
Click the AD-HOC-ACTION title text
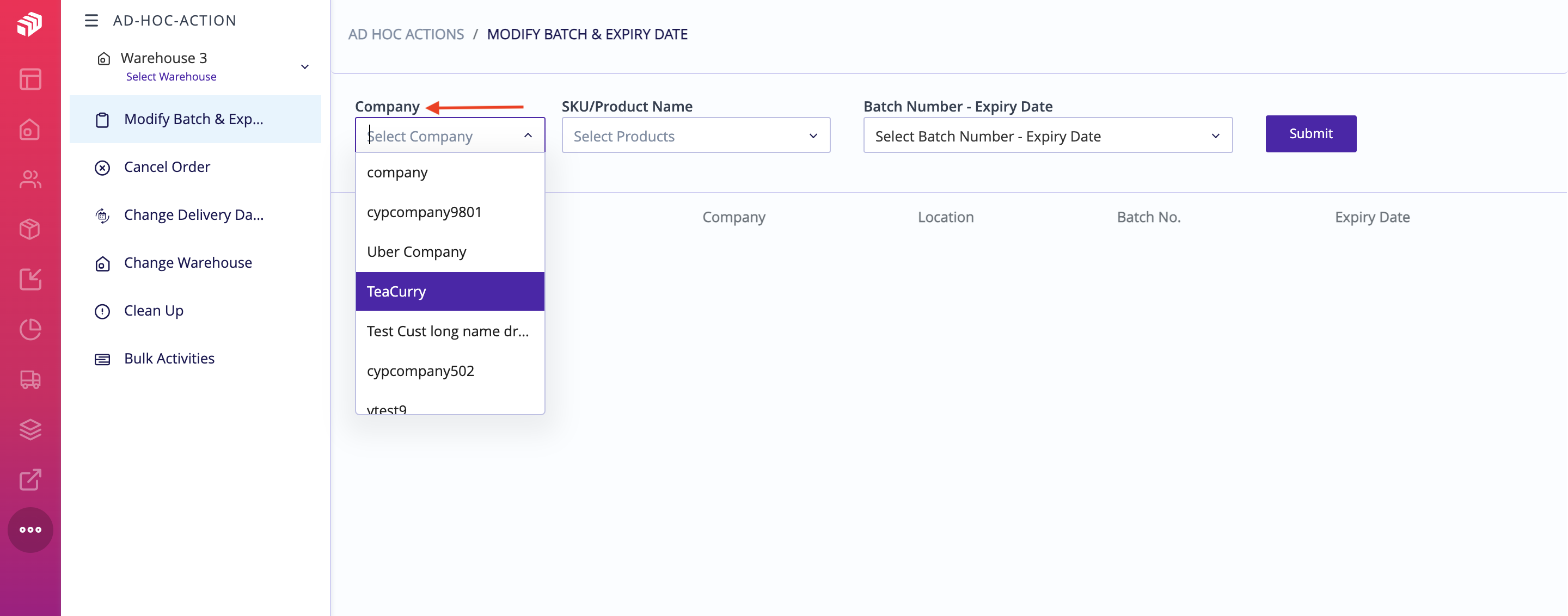175,21
